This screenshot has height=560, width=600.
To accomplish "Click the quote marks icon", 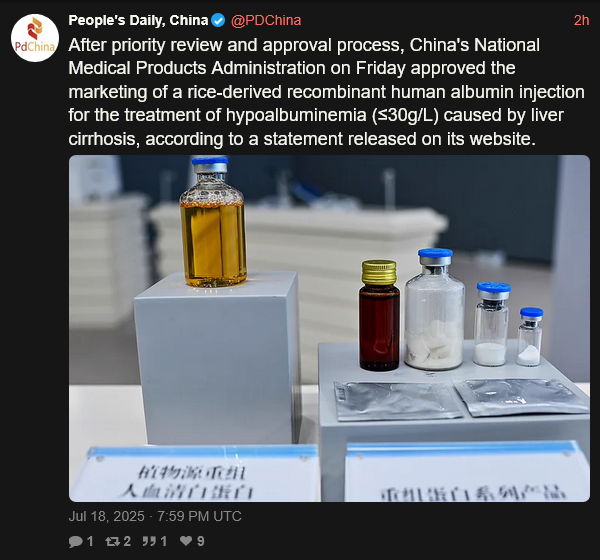I will click(x=149, y=541).
